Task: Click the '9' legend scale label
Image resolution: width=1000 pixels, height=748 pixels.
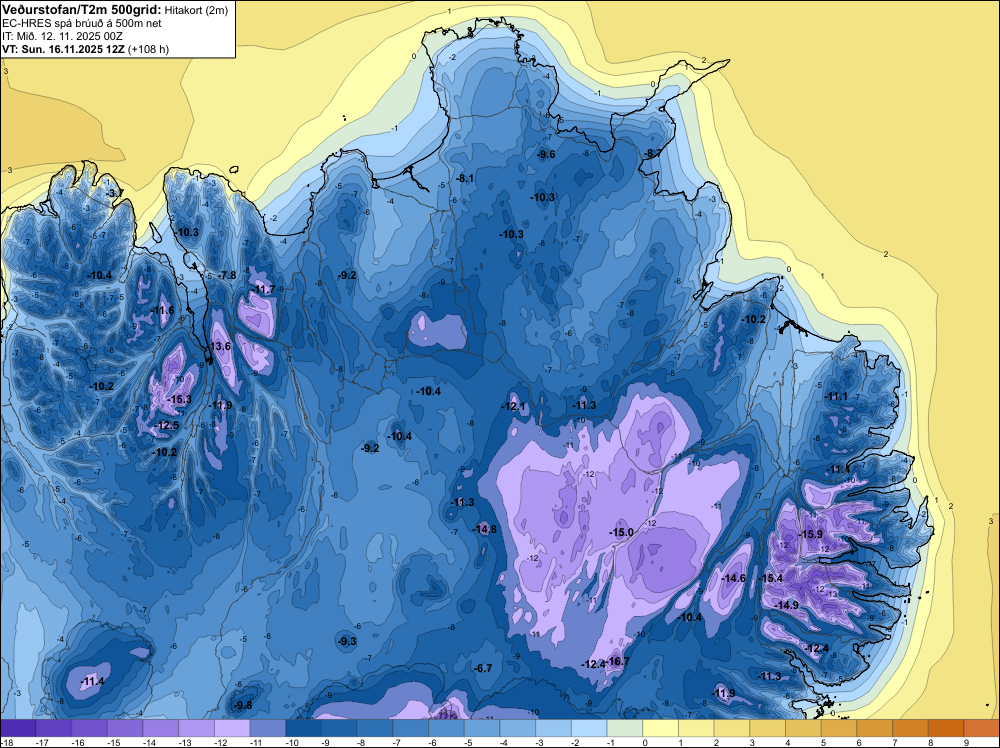Action: pyautogui.click(x=966, y=742)
